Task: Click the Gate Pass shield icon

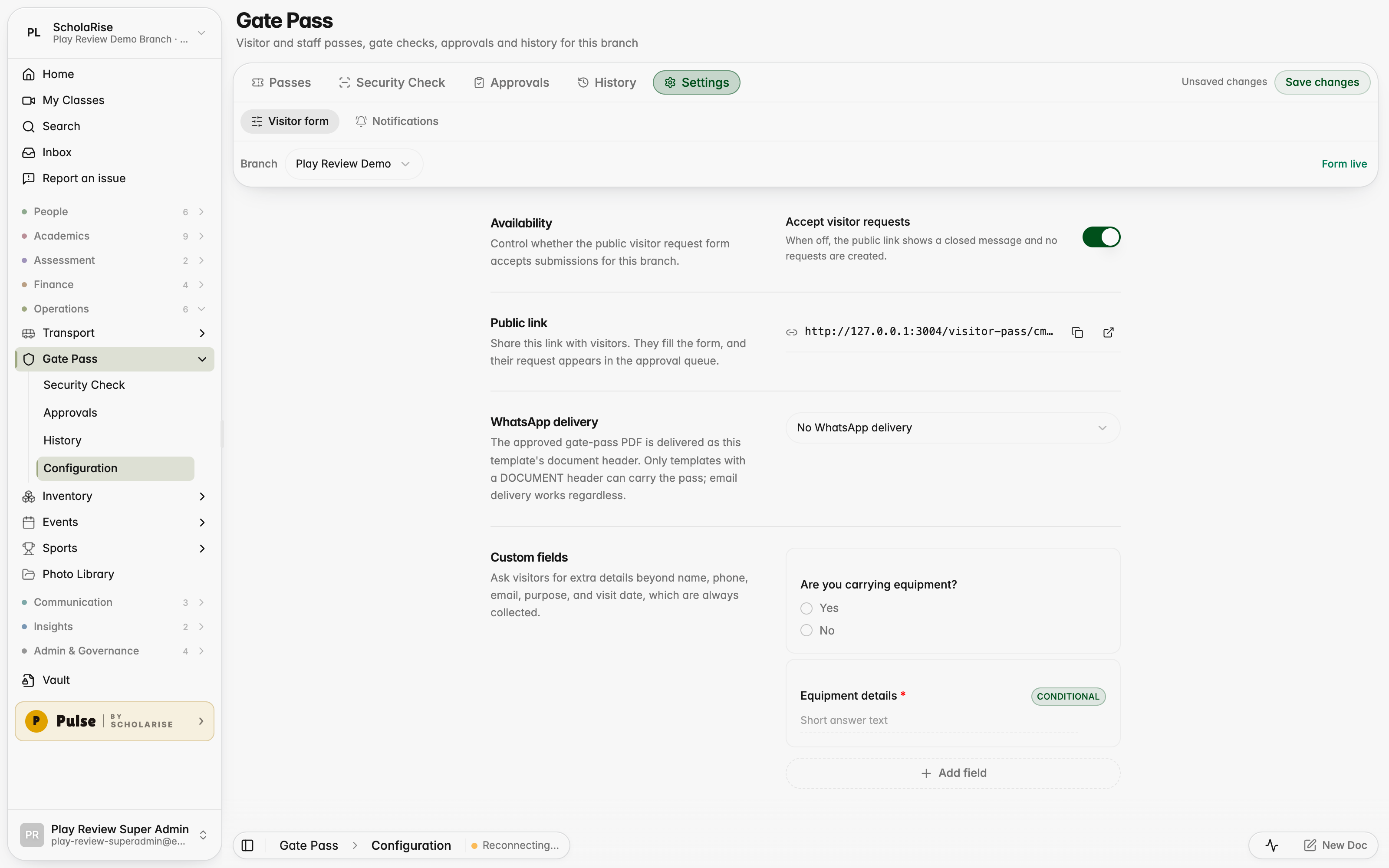Action: [x=29, y=359]
